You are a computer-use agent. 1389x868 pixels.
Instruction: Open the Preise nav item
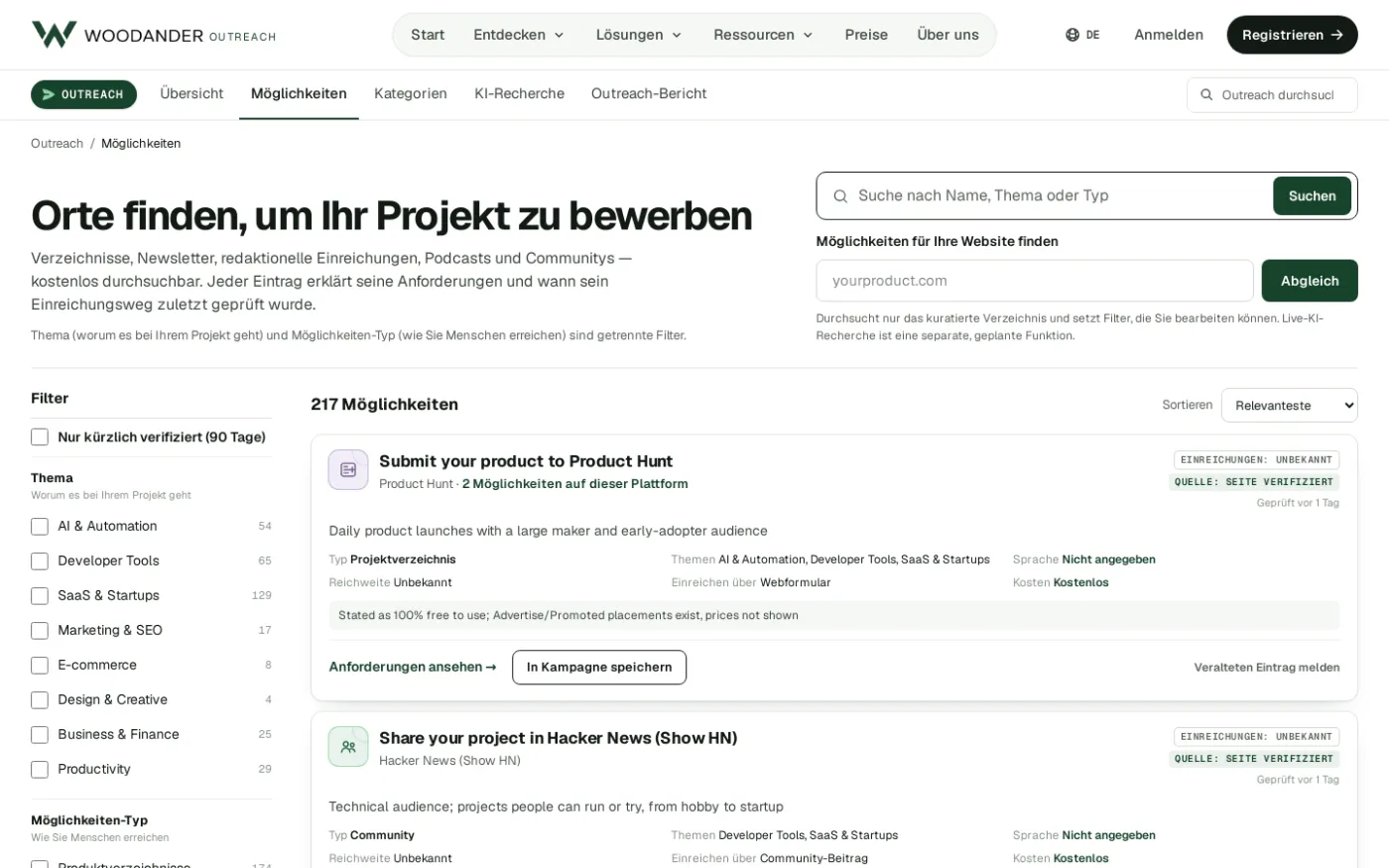pos(866,35)
